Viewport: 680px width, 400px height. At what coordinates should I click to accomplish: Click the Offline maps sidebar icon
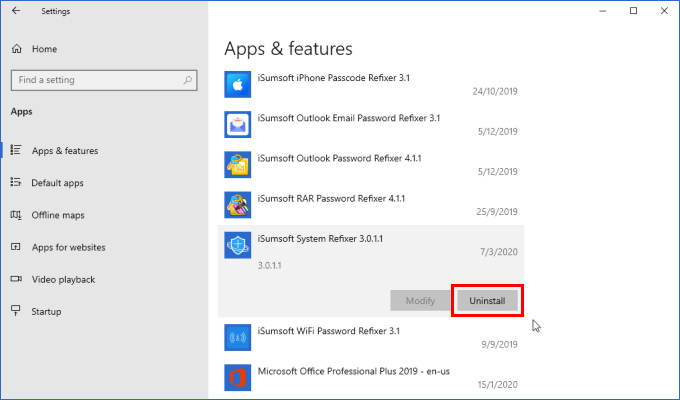coord(16,215)
